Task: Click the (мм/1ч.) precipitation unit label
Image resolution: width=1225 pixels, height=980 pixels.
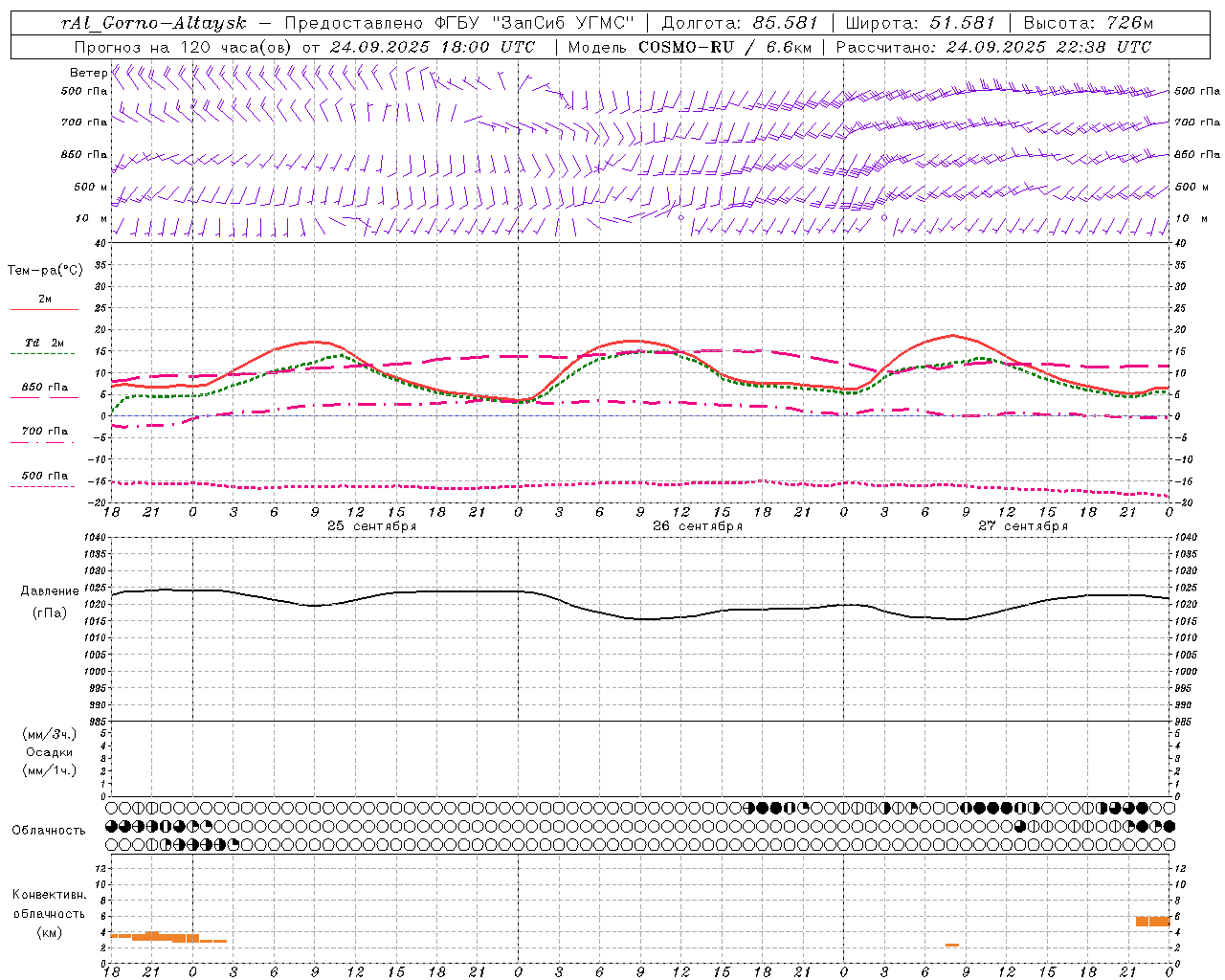Action: click(50, 770)
